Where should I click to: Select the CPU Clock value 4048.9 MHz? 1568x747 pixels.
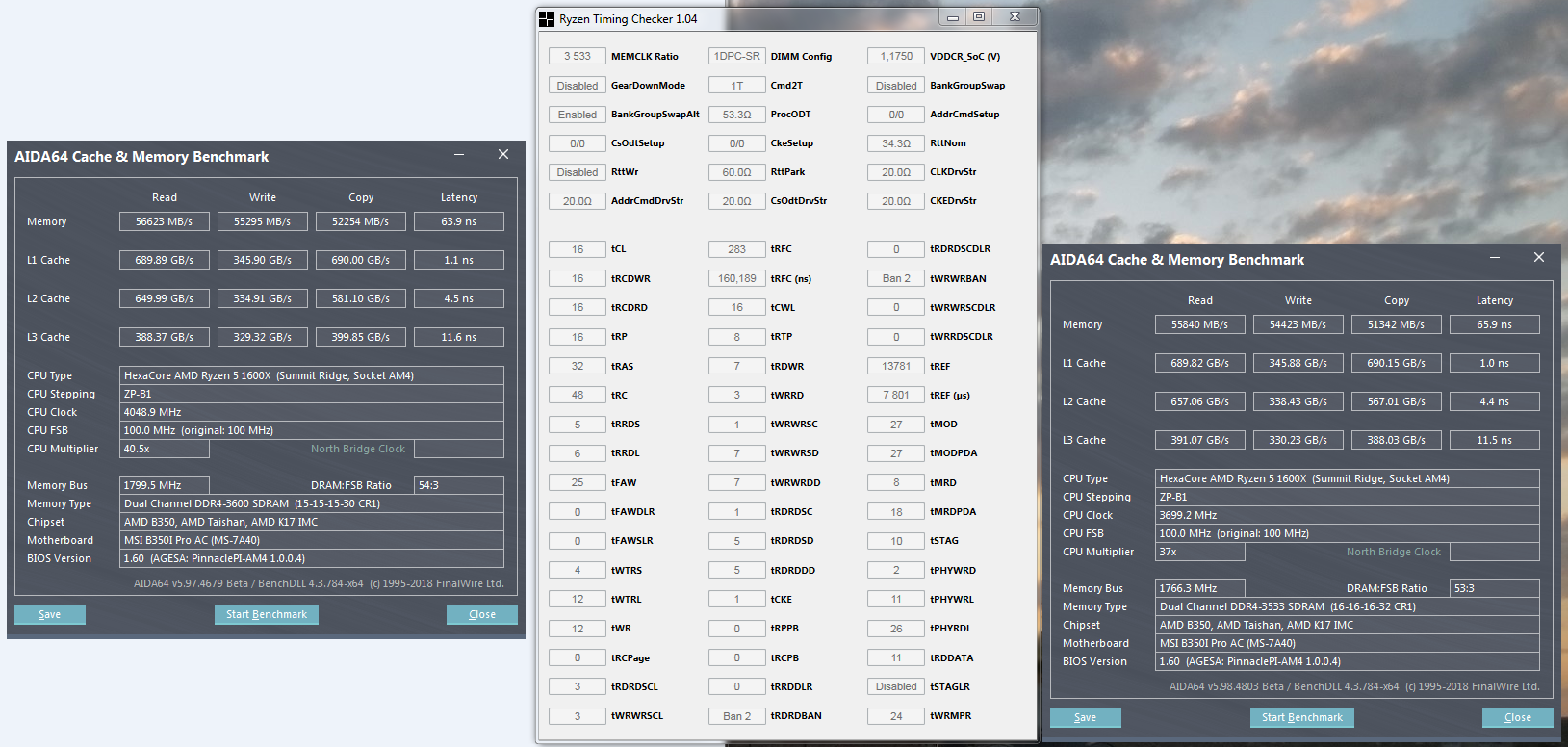(x=312, y=412)
